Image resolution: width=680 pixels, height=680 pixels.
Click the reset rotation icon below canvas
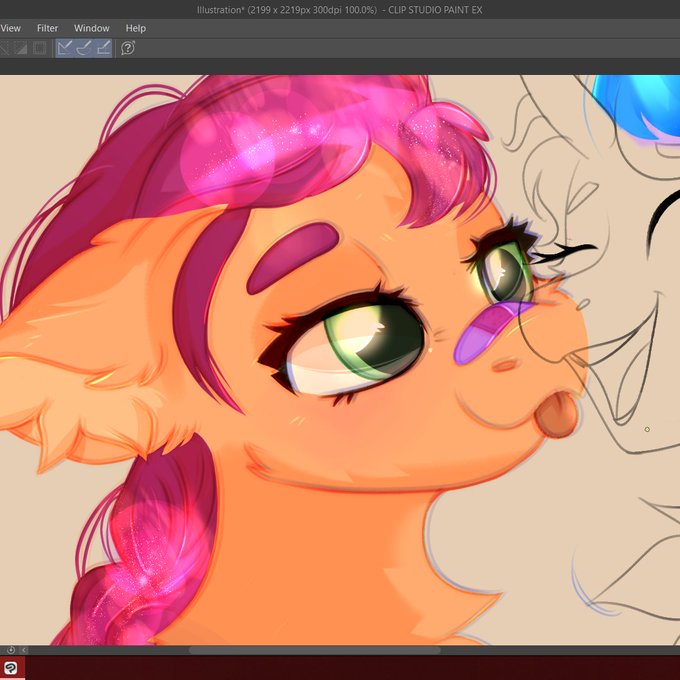click(x=11, y=650)
